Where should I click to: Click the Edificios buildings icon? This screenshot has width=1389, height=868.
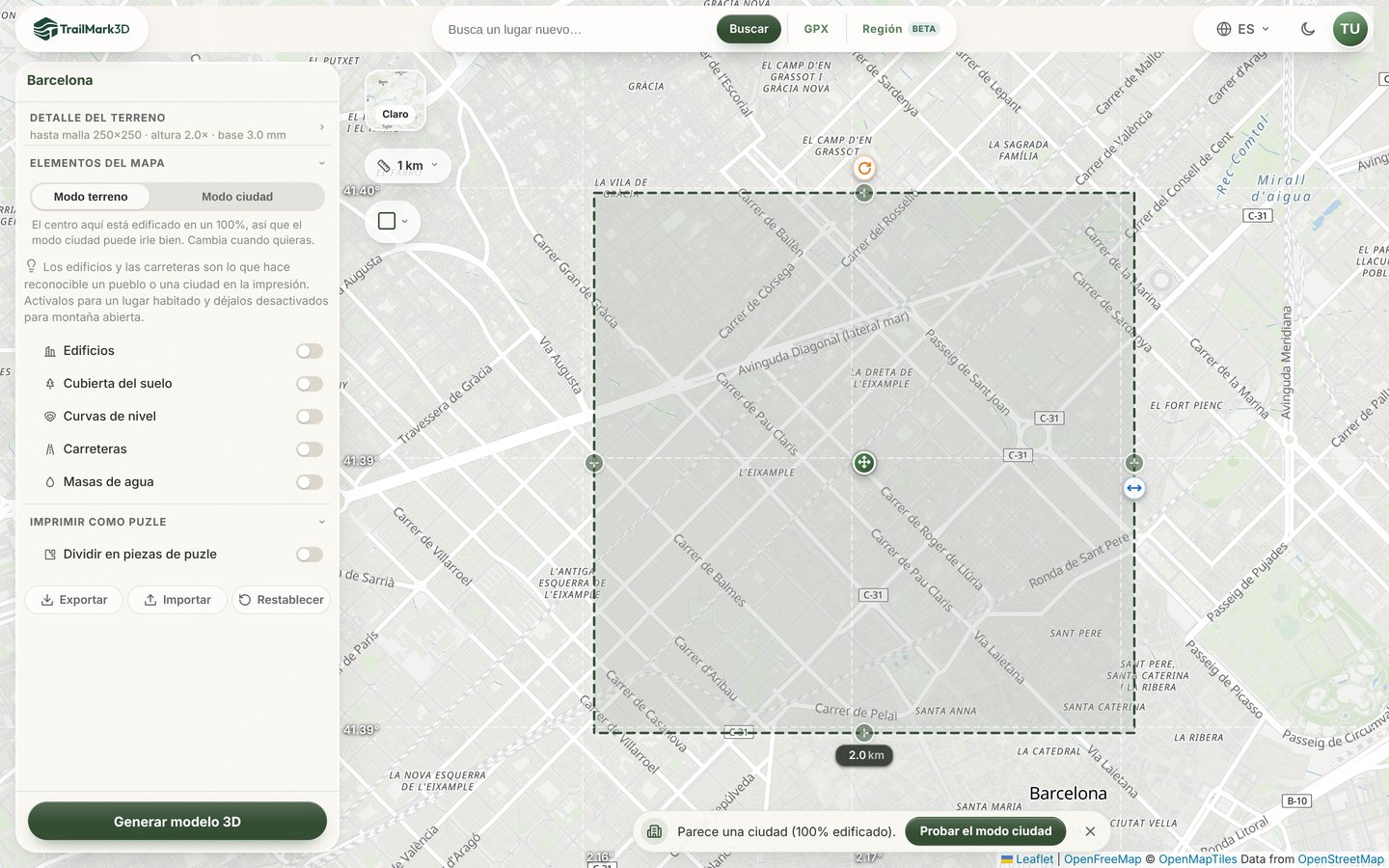[50, 351]
